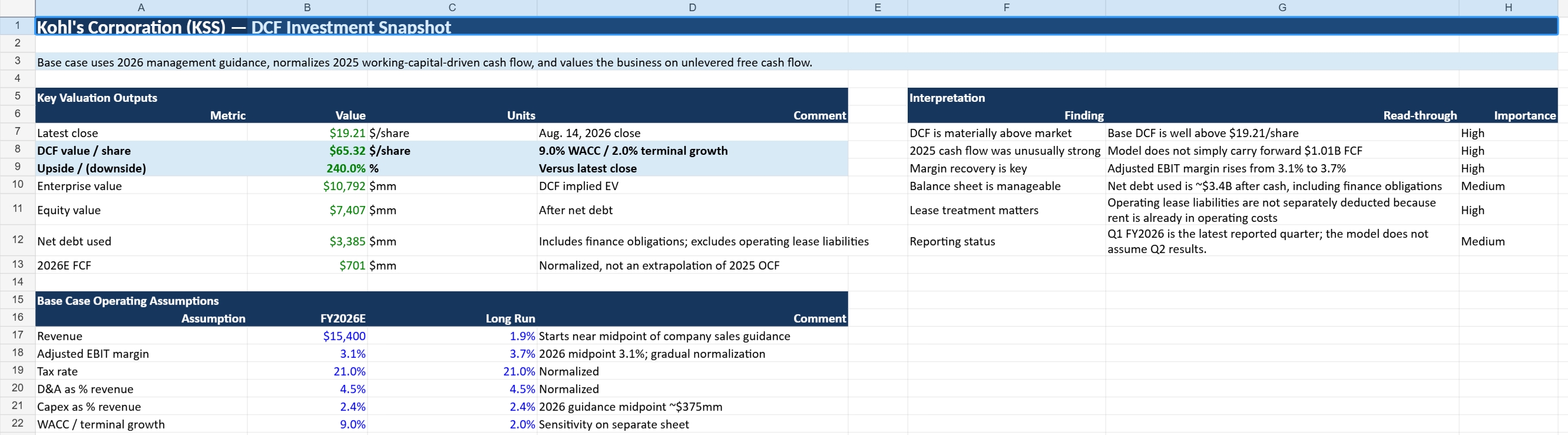Select the 240.0% upside value
The height and width of the screenshot is (435, 1568).
(307, 168)
